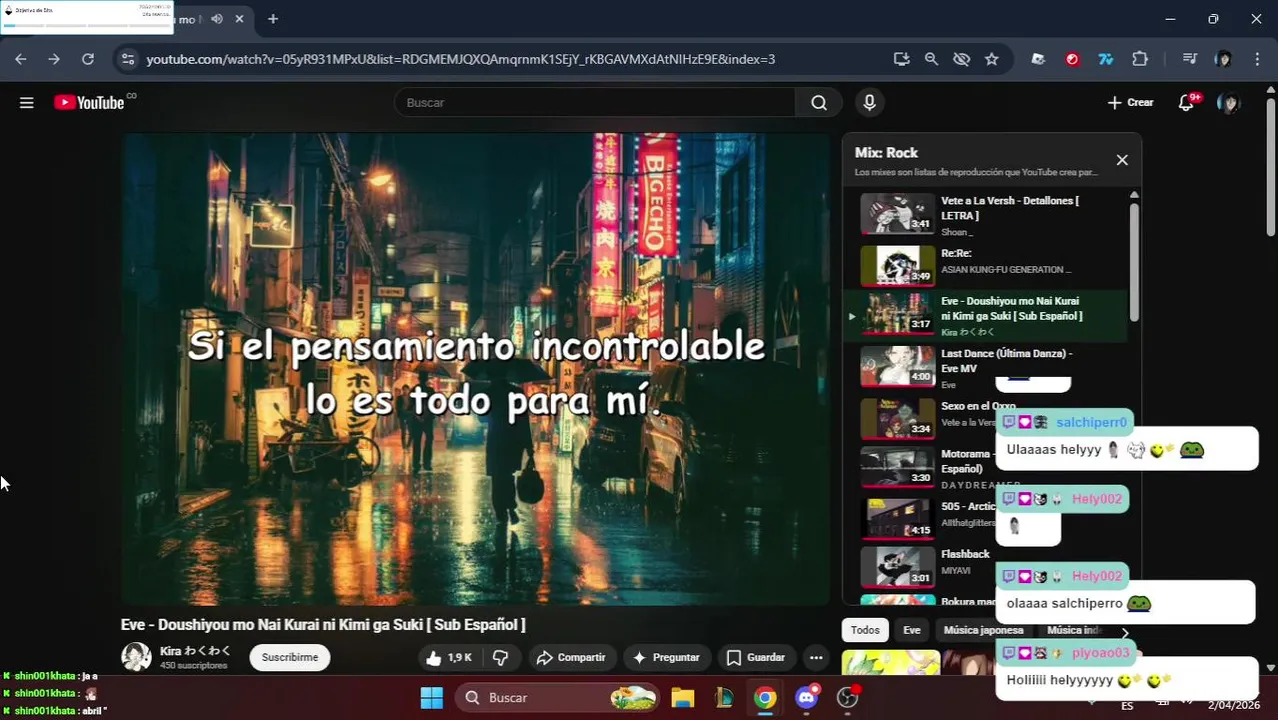Open the 7TV extension icon

tap(1106, 59)
